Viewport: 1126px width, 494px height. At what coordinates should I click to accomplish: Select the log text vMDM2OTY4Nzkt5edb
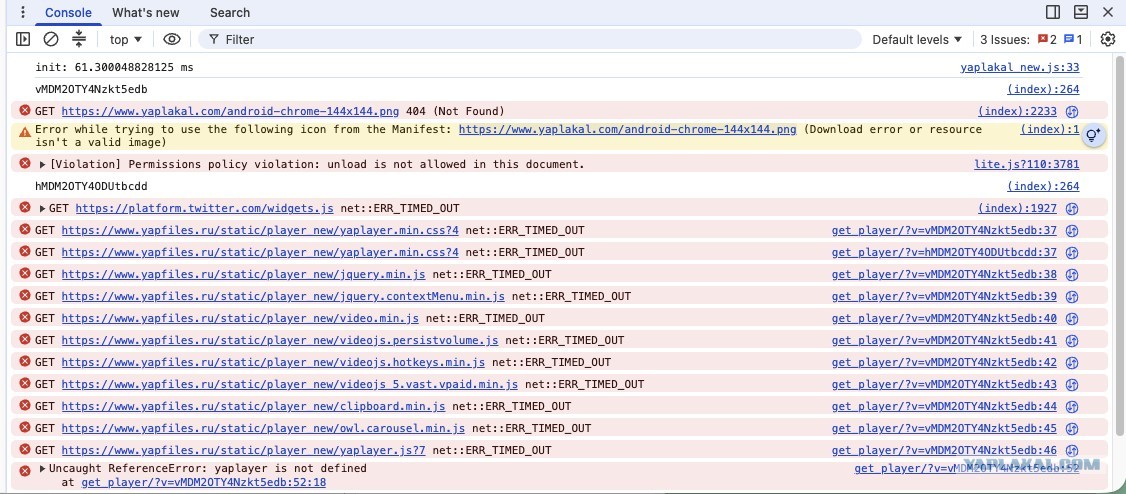coord(91,90)
